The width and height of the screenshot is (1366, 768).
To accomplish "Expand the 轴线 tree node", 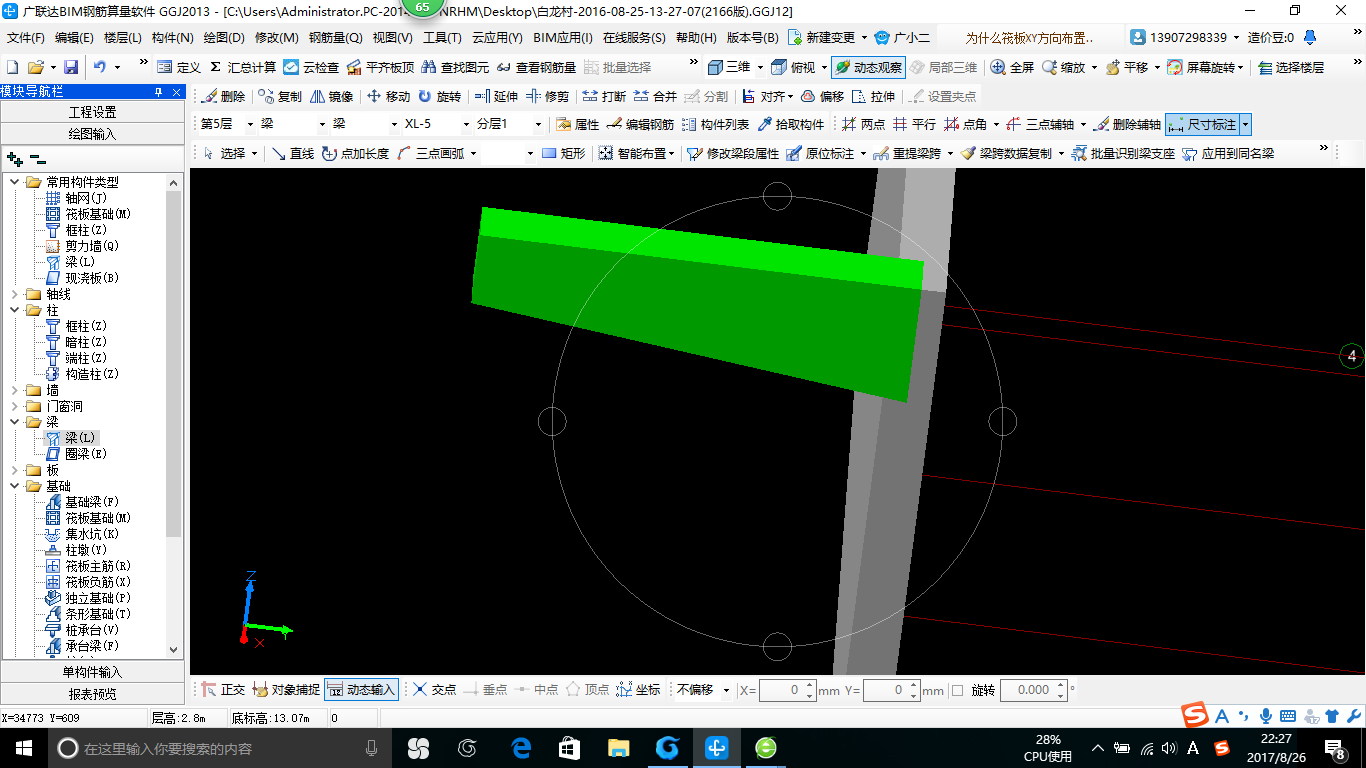I will click(15, 294).
